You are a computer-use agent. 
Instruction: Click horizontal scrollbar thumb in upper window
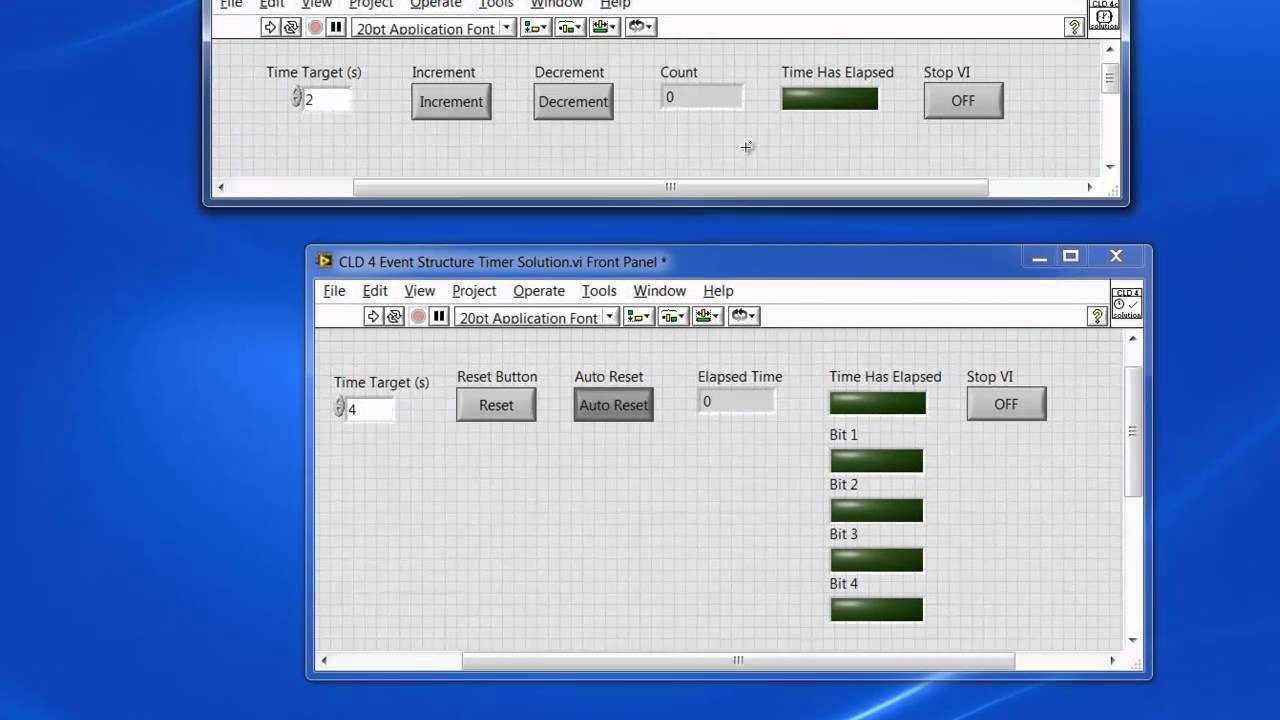click(x=671, y=187)
